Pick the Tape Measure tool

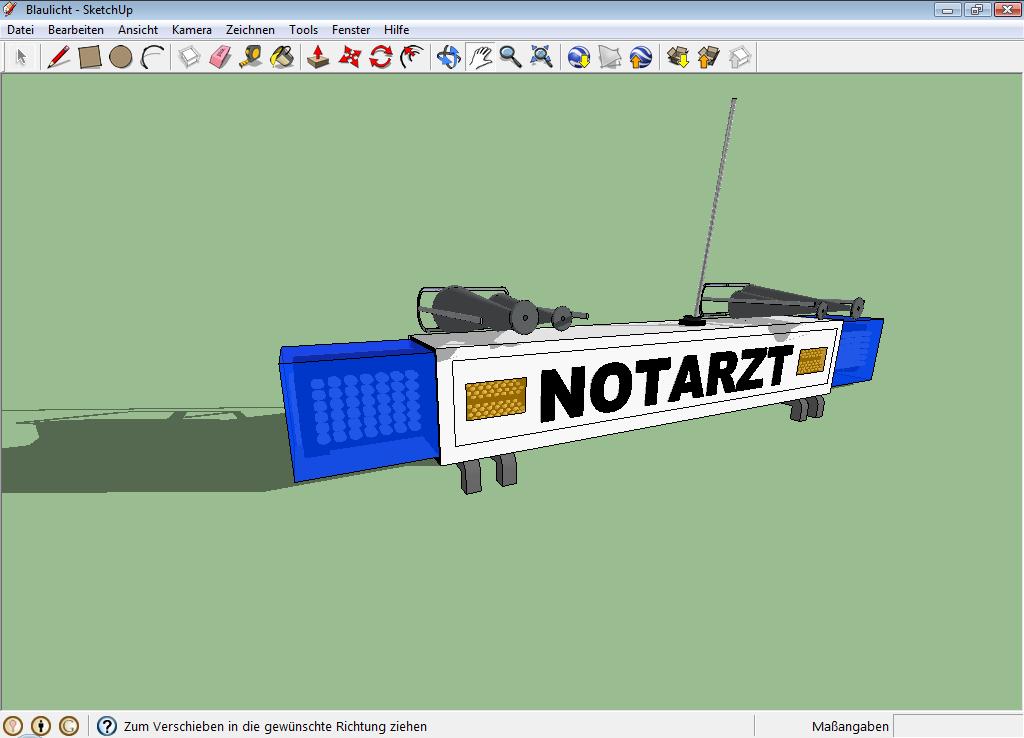pos(251,57)
